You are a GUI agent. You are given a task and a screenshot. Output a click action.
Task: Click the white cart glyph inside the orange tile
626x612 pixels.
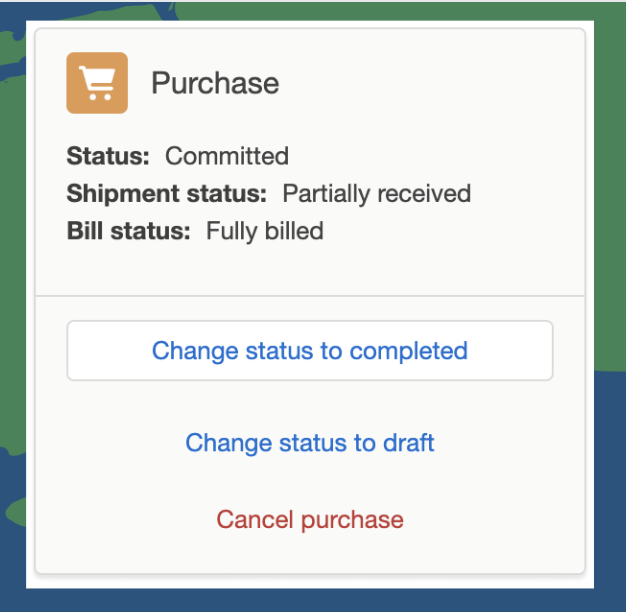coord(98,83)
